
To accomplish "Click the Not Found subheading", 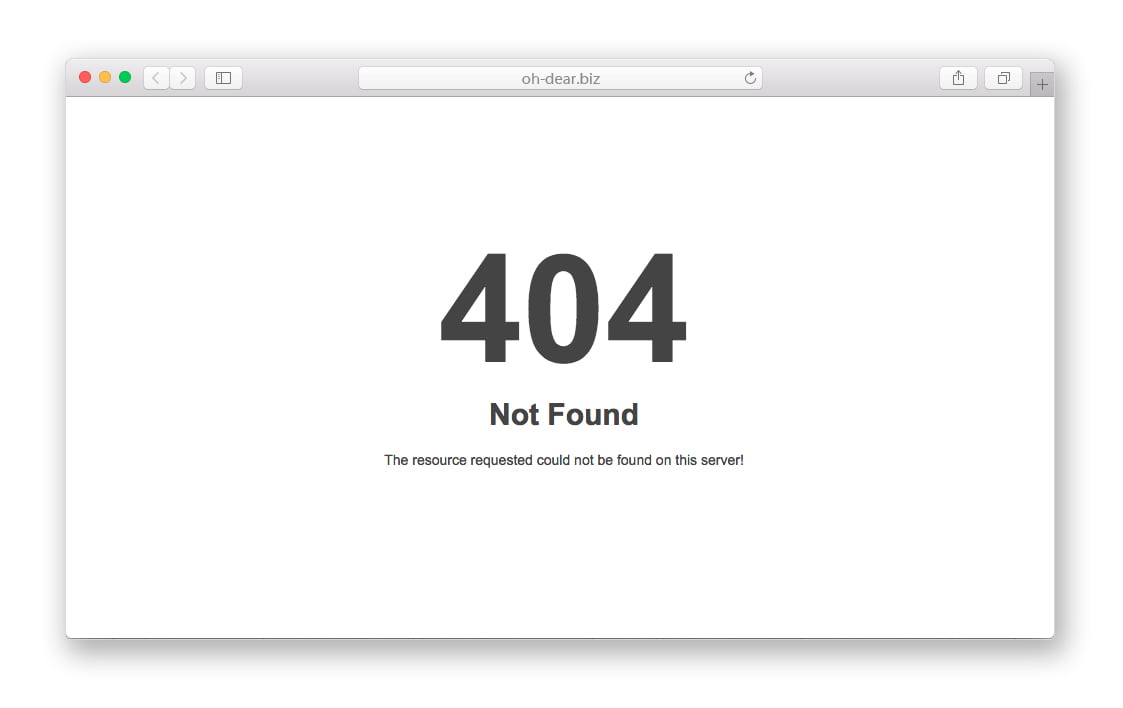I will (x=564, y=414).
